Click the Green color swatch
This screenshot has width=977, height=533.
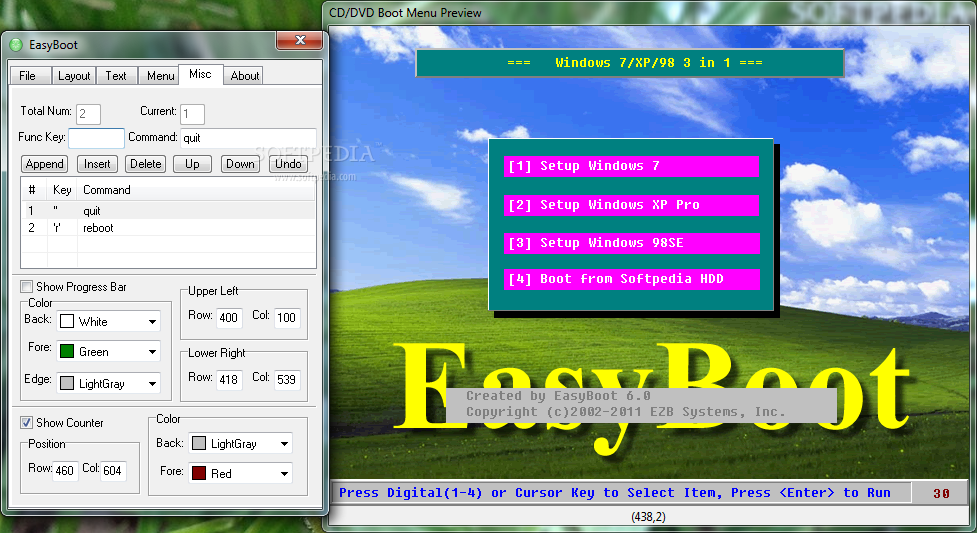tap(67, 352)
